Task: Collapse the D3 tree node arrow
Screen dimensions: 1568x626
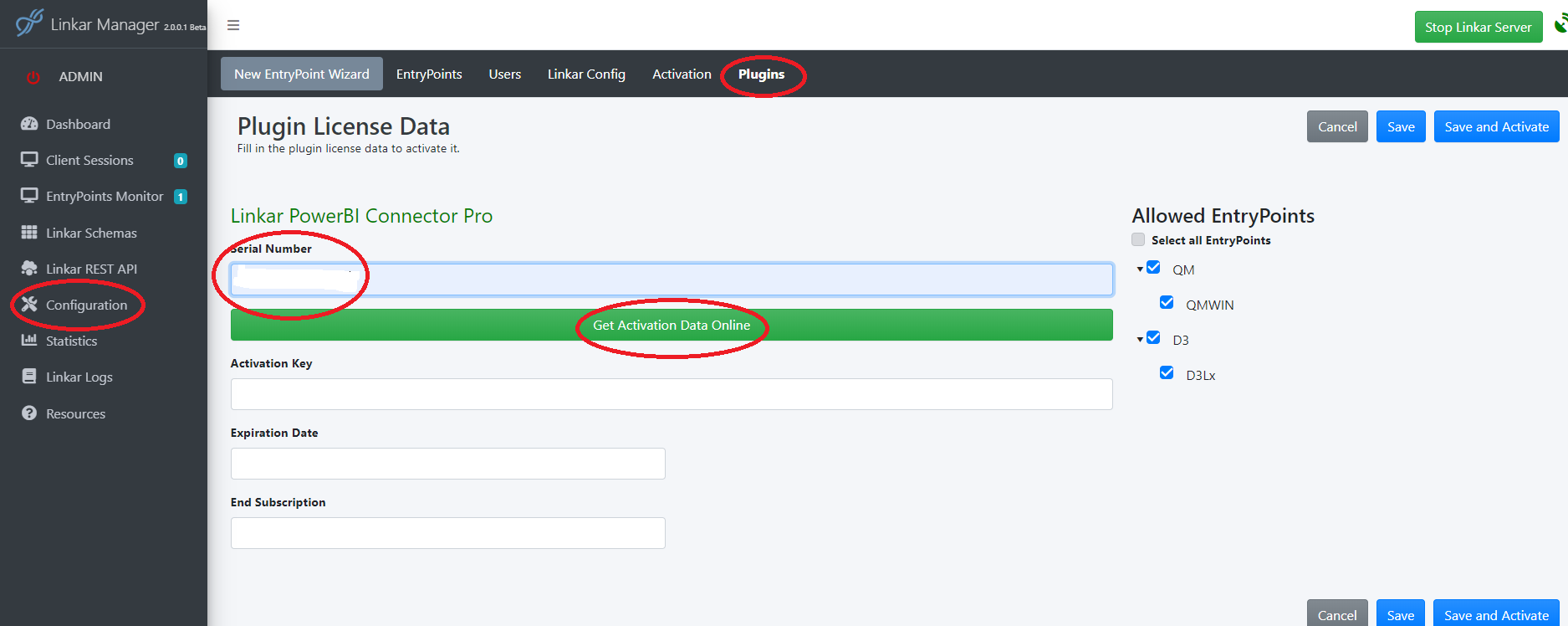Action: click(x=1140, y=340)
